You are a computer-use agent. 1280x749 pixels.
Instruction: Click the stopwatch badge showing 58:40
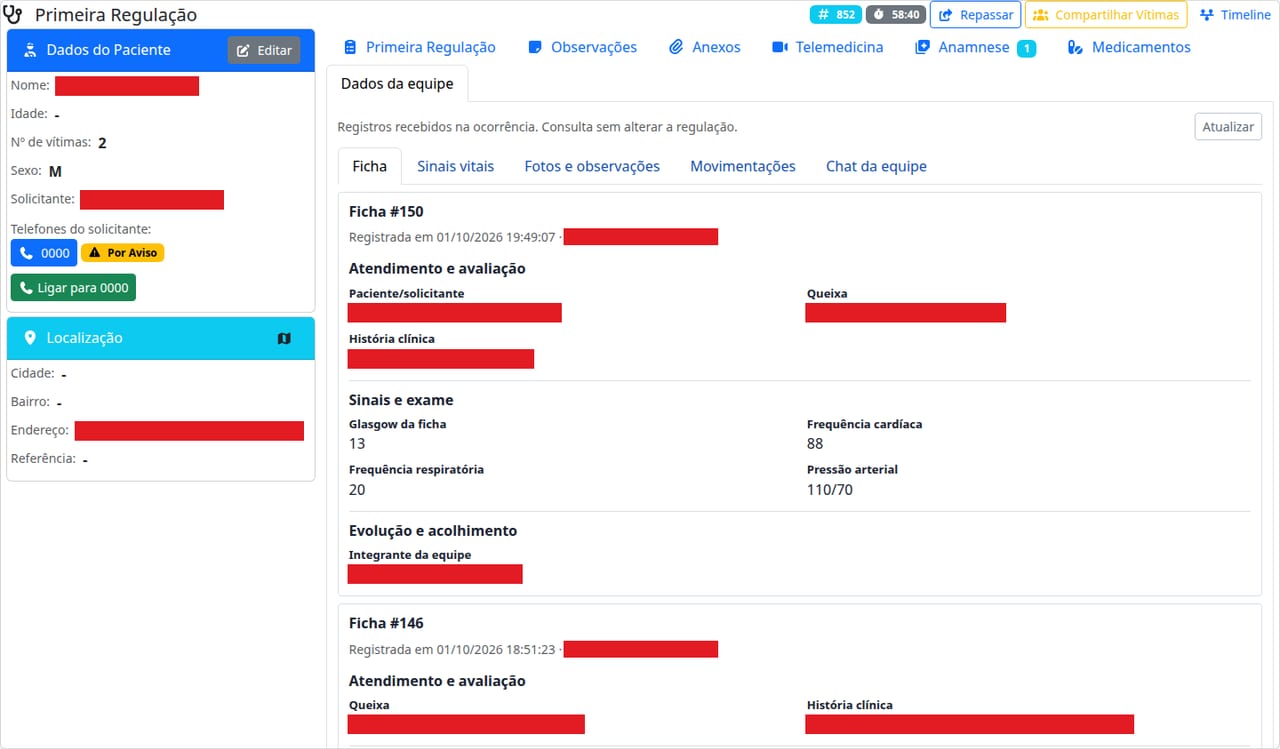pyautogui.click(x=895, y=15)
